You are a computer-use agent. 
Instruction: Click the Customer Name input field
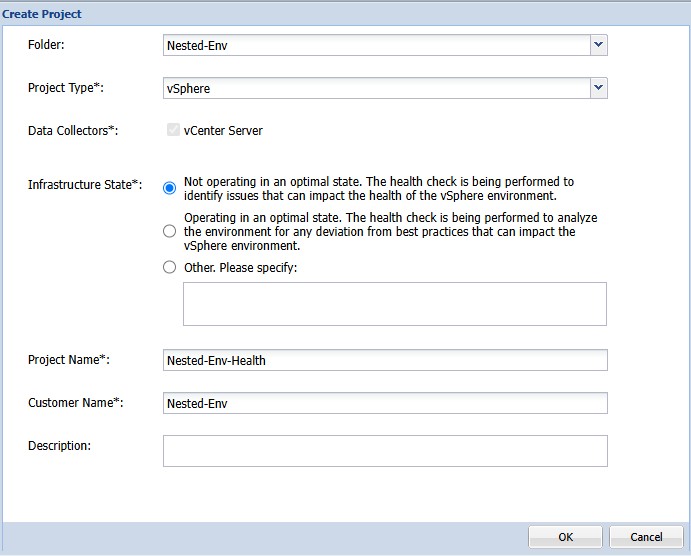coord(385,403)
